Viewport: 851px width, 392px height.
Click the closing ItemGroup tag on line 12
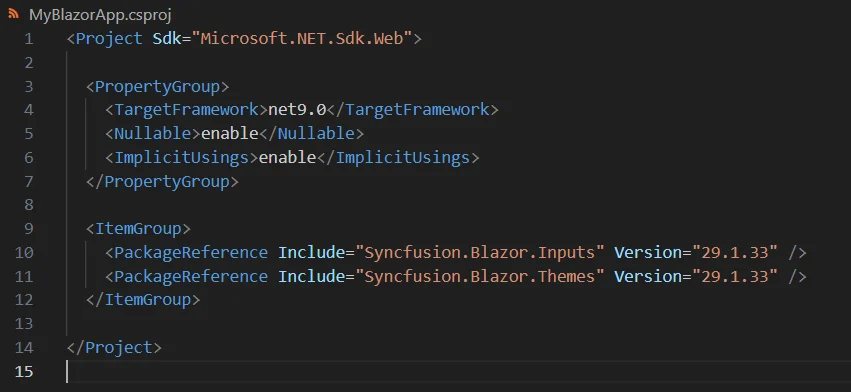(x=143, y=300)
